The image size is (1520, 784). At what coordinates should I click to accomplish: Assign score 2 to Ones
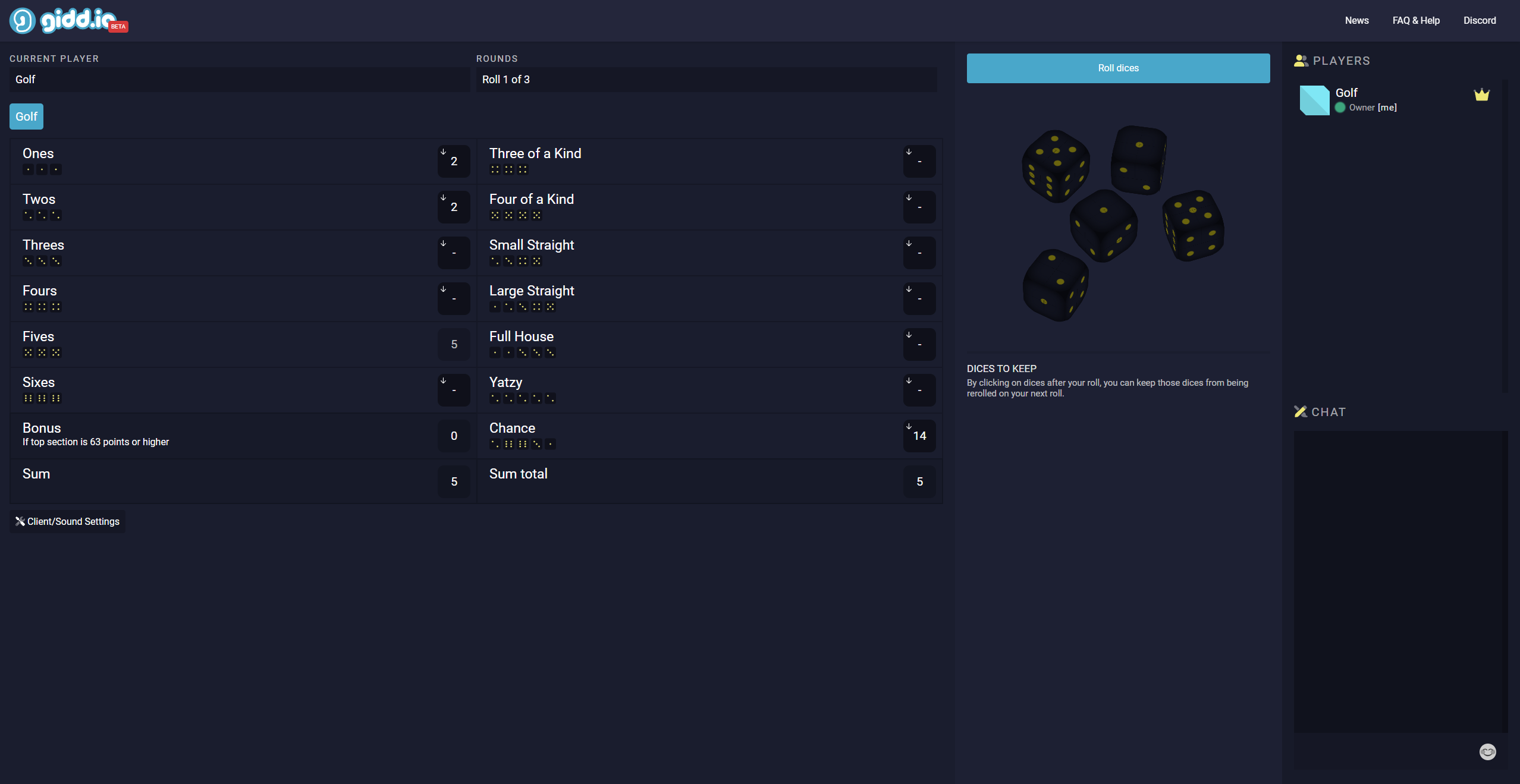click(x=454, y=161)
